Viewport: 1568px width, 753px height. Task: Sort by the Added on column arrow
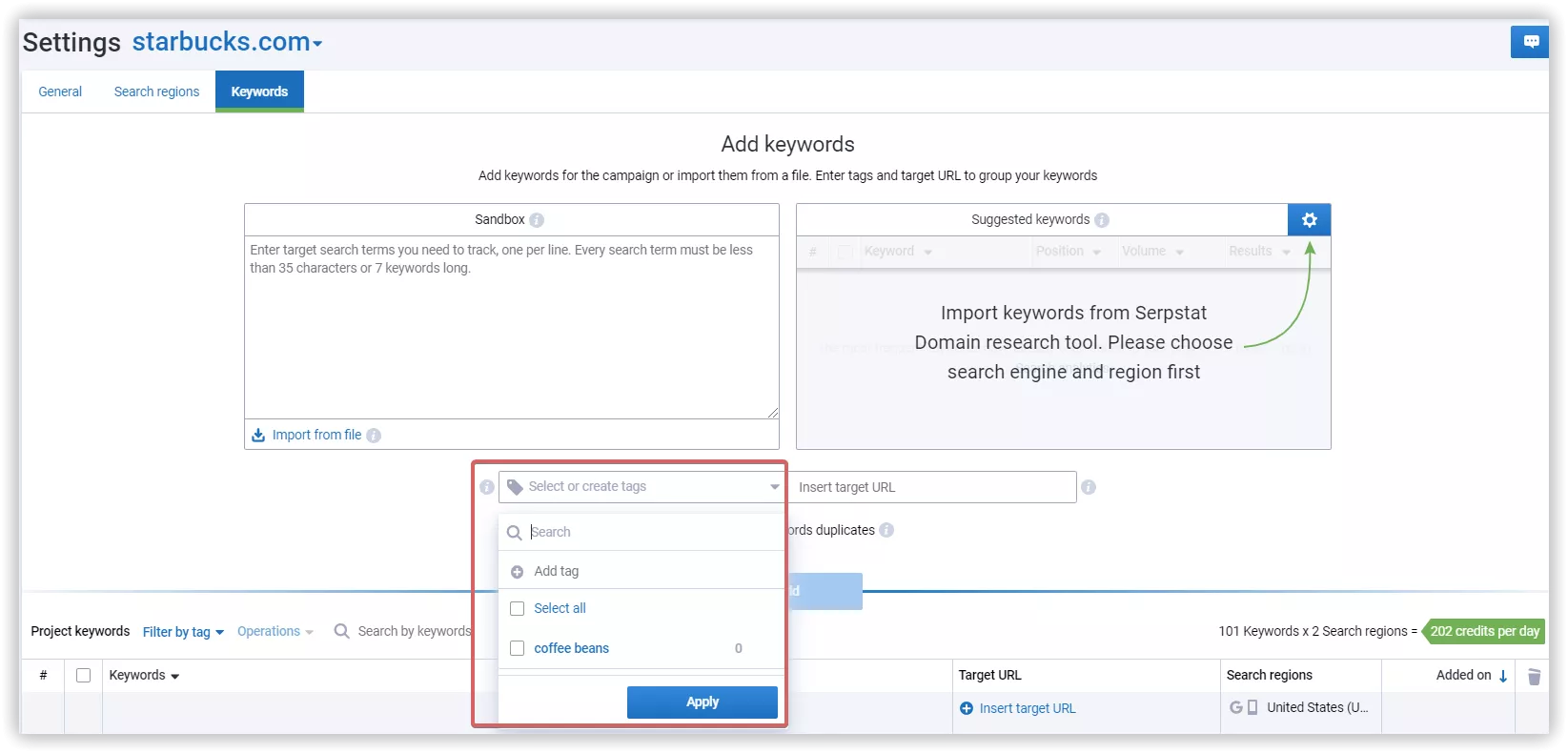1503,676
